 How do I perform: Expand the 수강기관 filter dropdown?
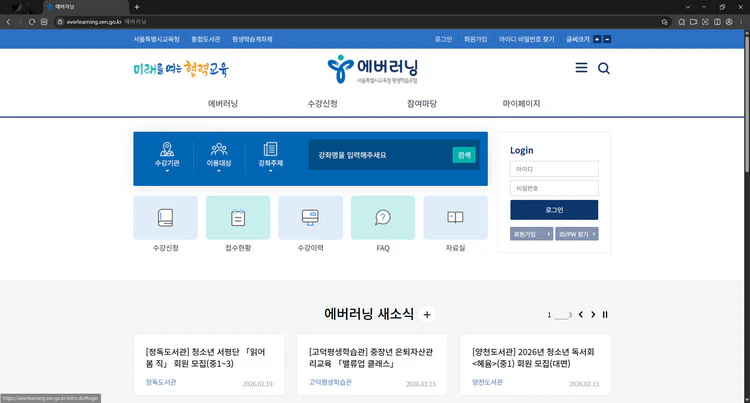tap(166, 157)
